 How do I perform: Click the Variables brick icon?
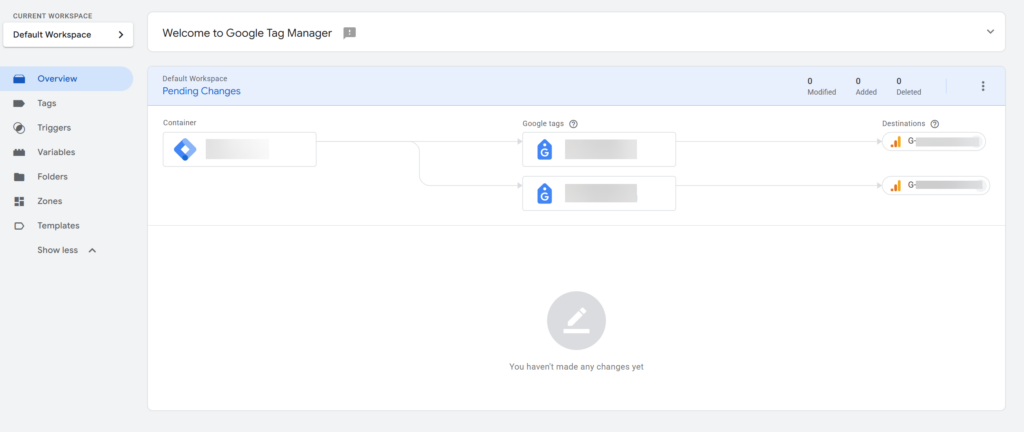pyautogui.click(x=19, y=153)
